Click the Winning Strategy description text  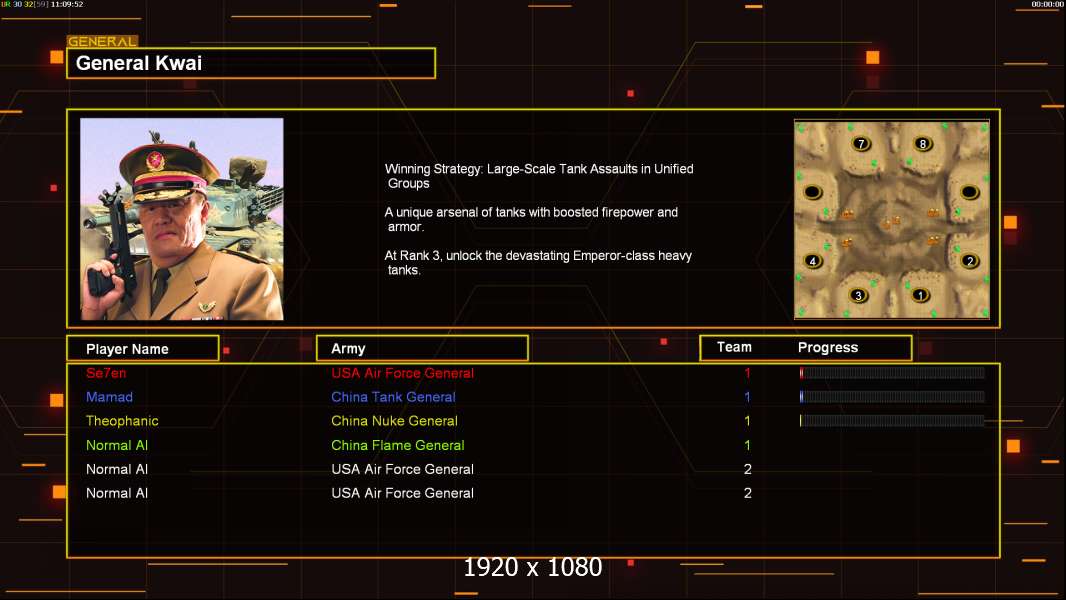click(539, 176)
